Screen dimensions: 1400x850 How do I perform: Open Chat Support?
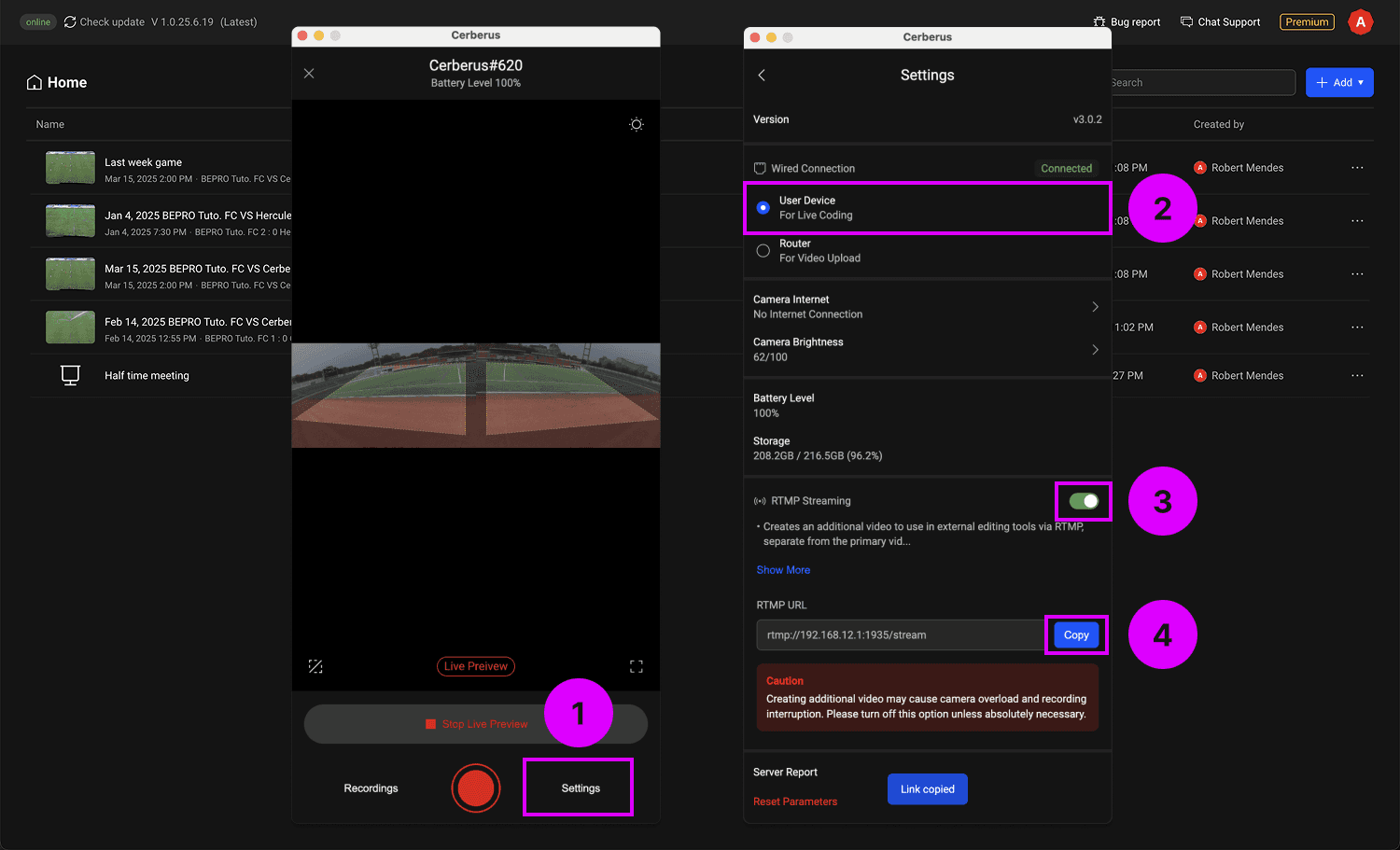(x=1220, y=21)
